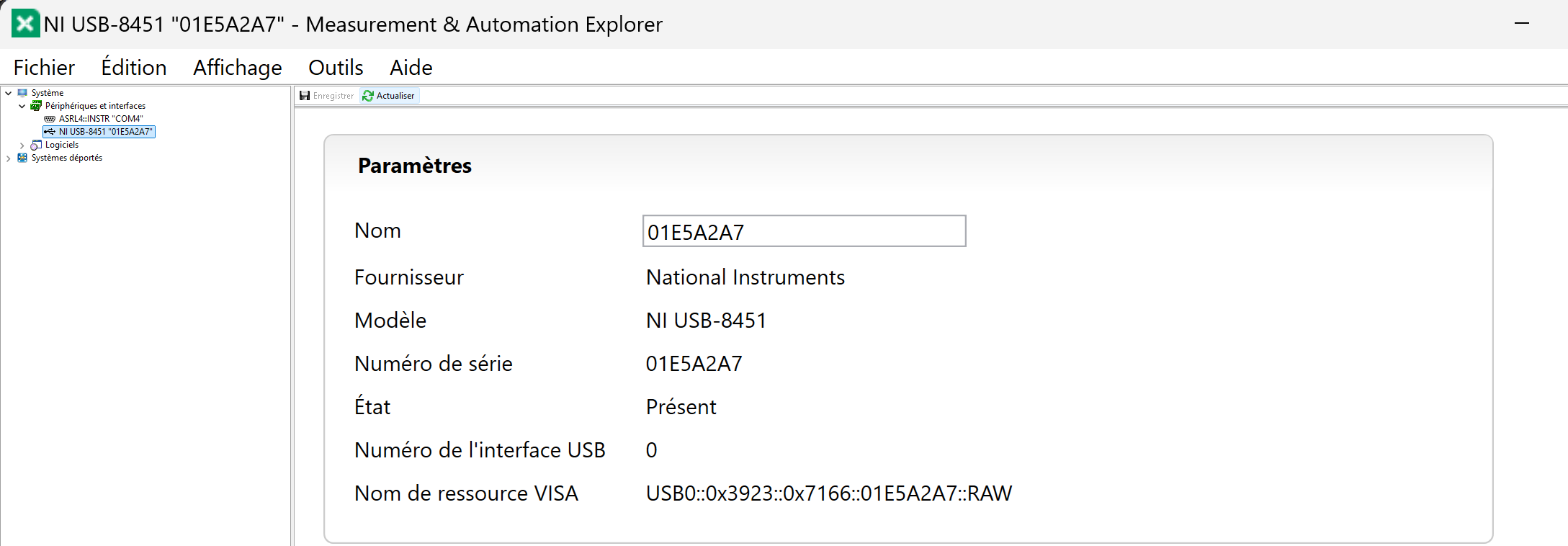Click the green refresh Actualiser icon

(x=368, y=96)
